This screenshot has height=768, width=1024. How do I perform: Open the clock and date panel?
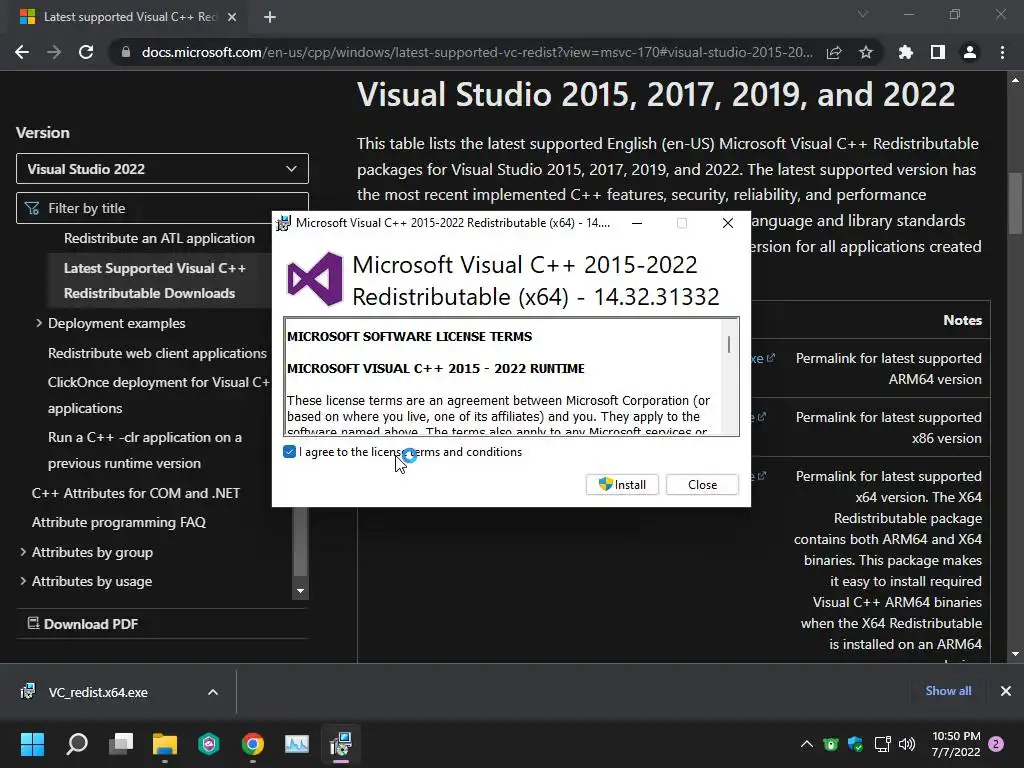[x=956, y=744]
